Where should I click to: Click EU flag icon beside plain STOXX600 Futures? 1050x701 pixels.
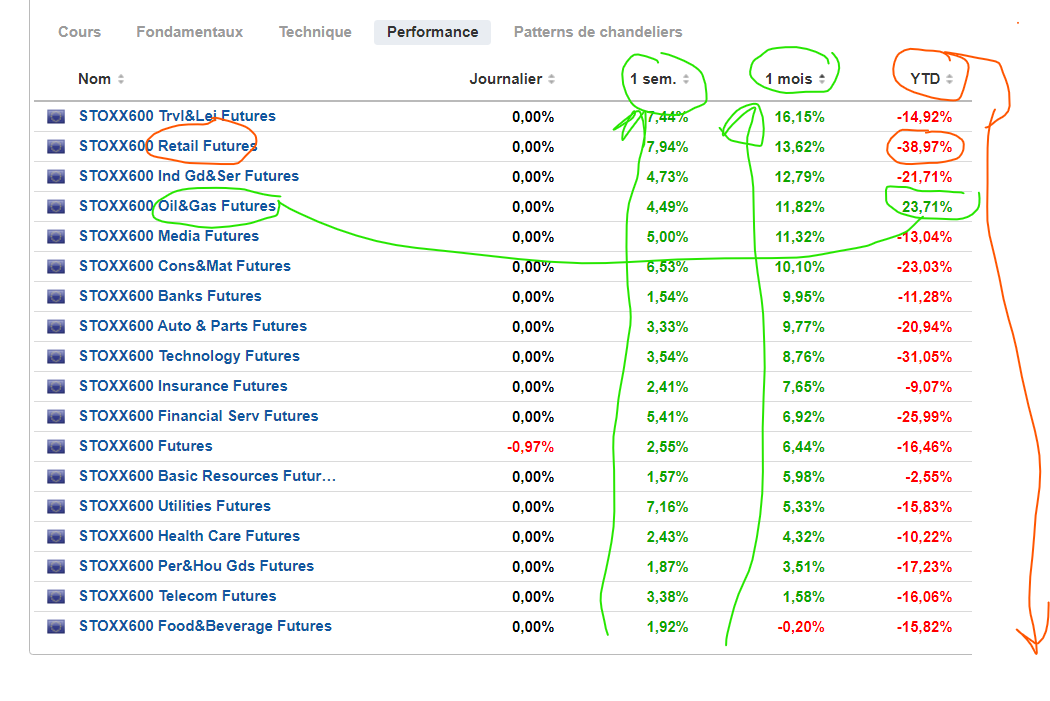(56, 447)
